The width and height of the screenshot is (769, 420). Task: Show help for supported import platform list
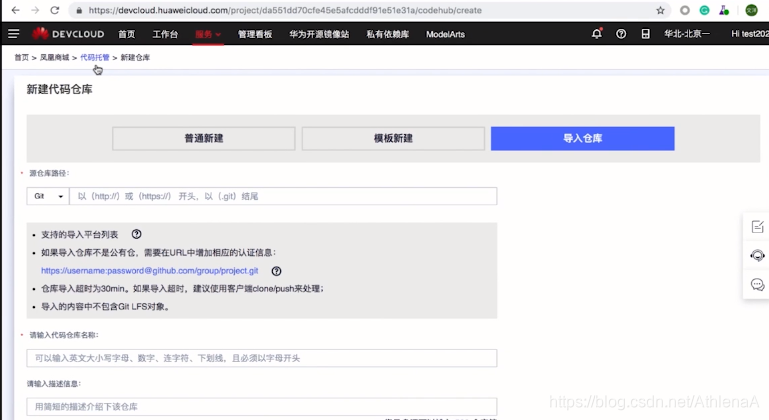tap(136, 235)
